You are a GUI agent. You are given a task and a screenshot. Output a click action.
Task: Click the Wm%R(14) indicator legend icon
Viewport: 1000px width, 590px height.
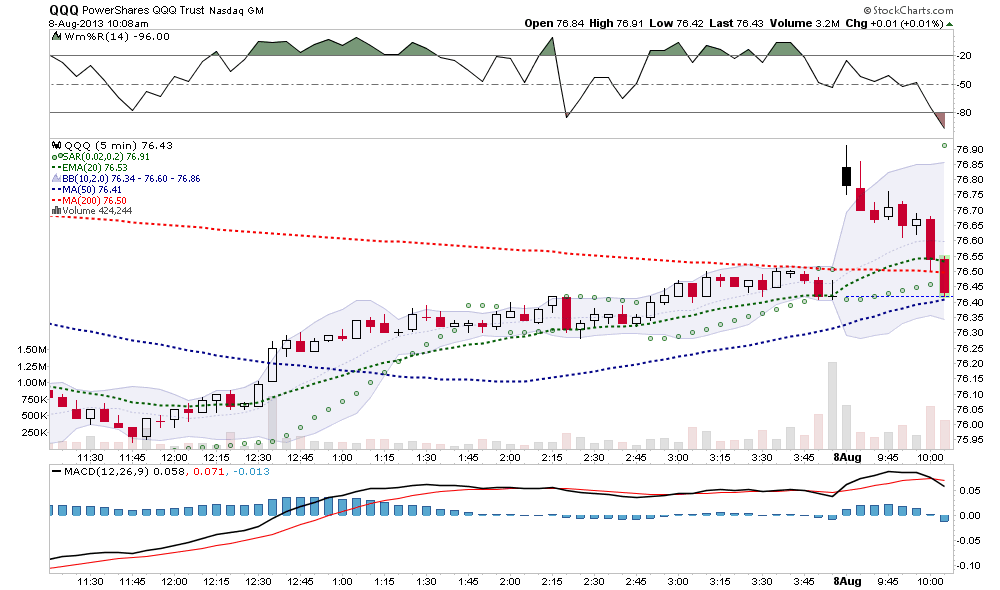click(x=57, y=36)
